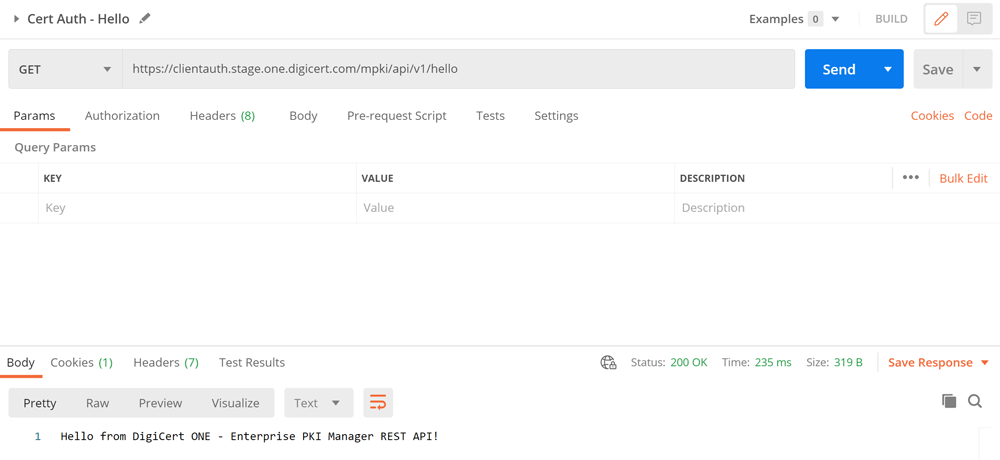Image resolution: width=1000 pixels, height=460 pixels.
Task: Copy response body with the copy icon
Action: coord(949,402)
